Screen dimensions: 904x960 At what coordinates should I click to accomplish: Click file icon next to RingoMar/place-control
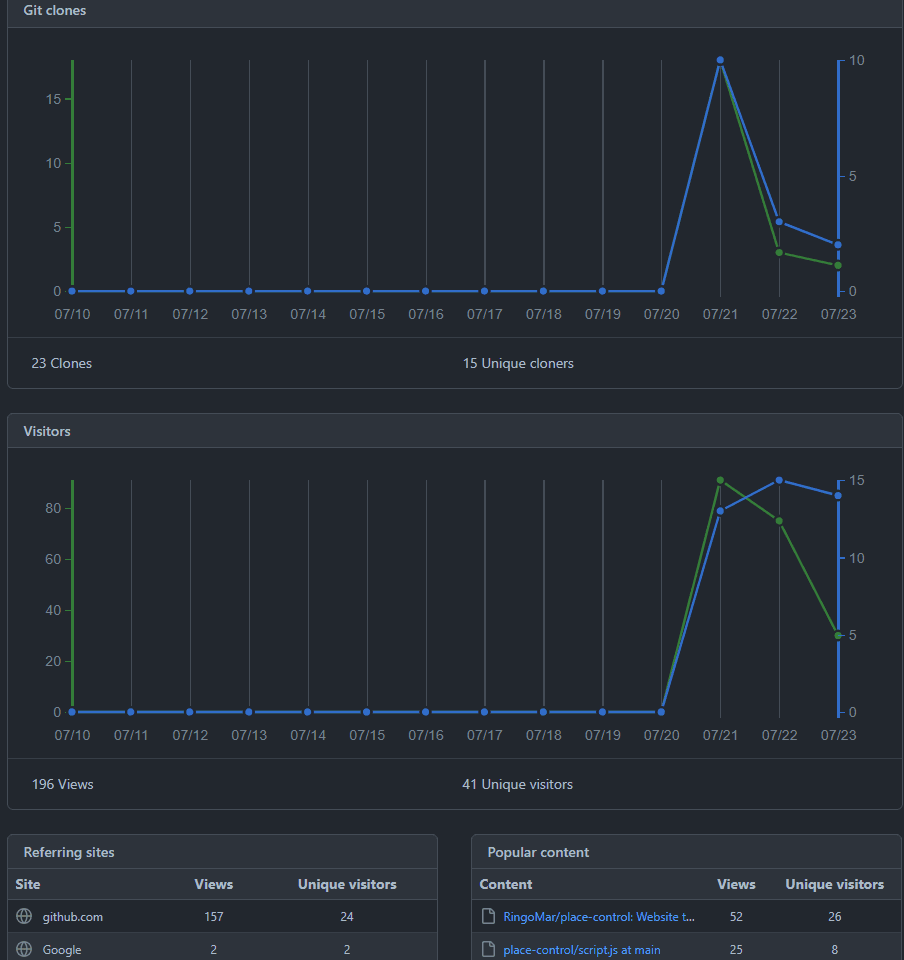pyautogui.click(x=489, y=916)
